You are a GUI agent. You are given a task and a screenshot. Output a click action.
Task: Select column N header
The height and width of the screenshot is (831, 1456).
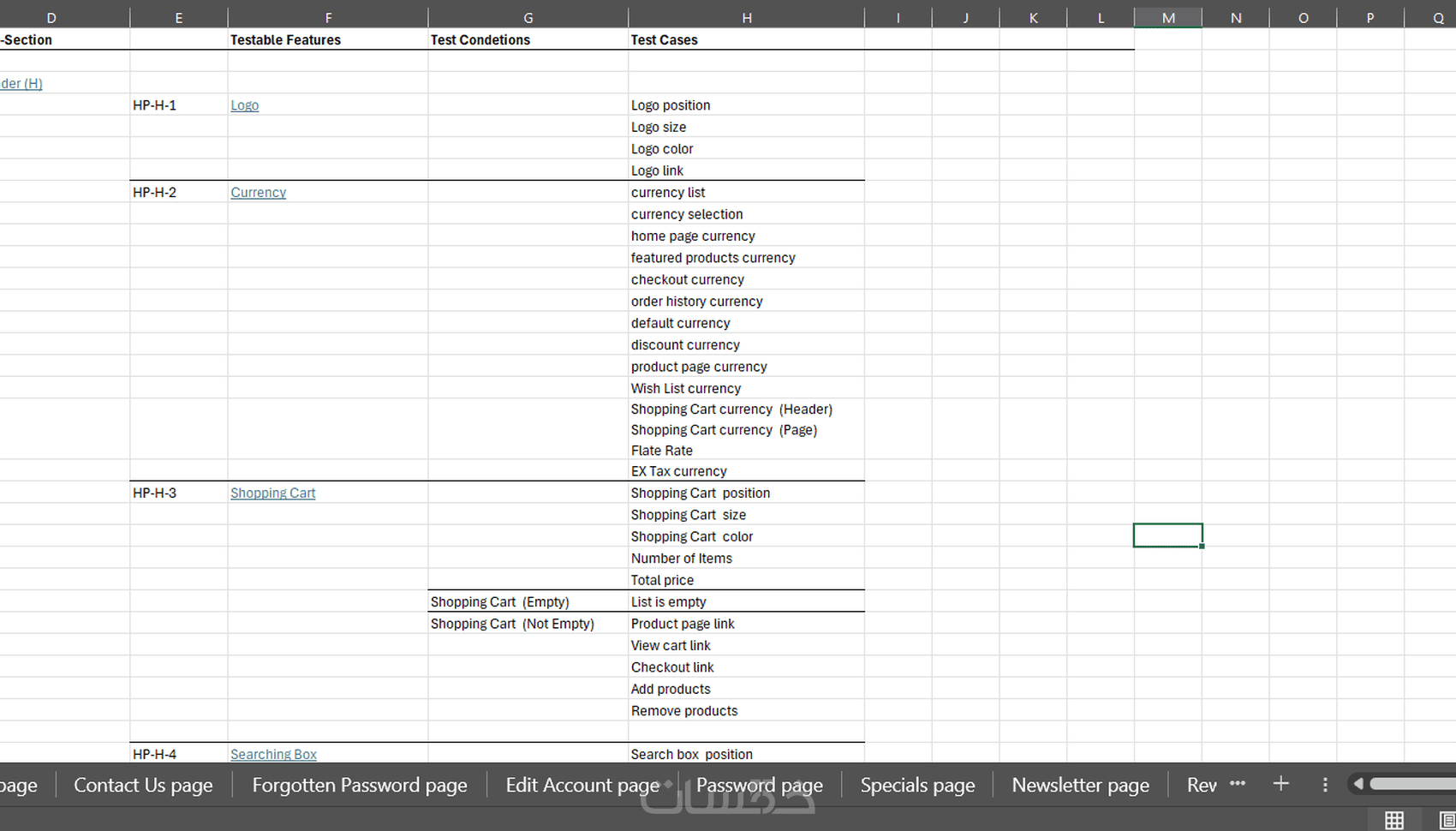(x=1236, y=18)
